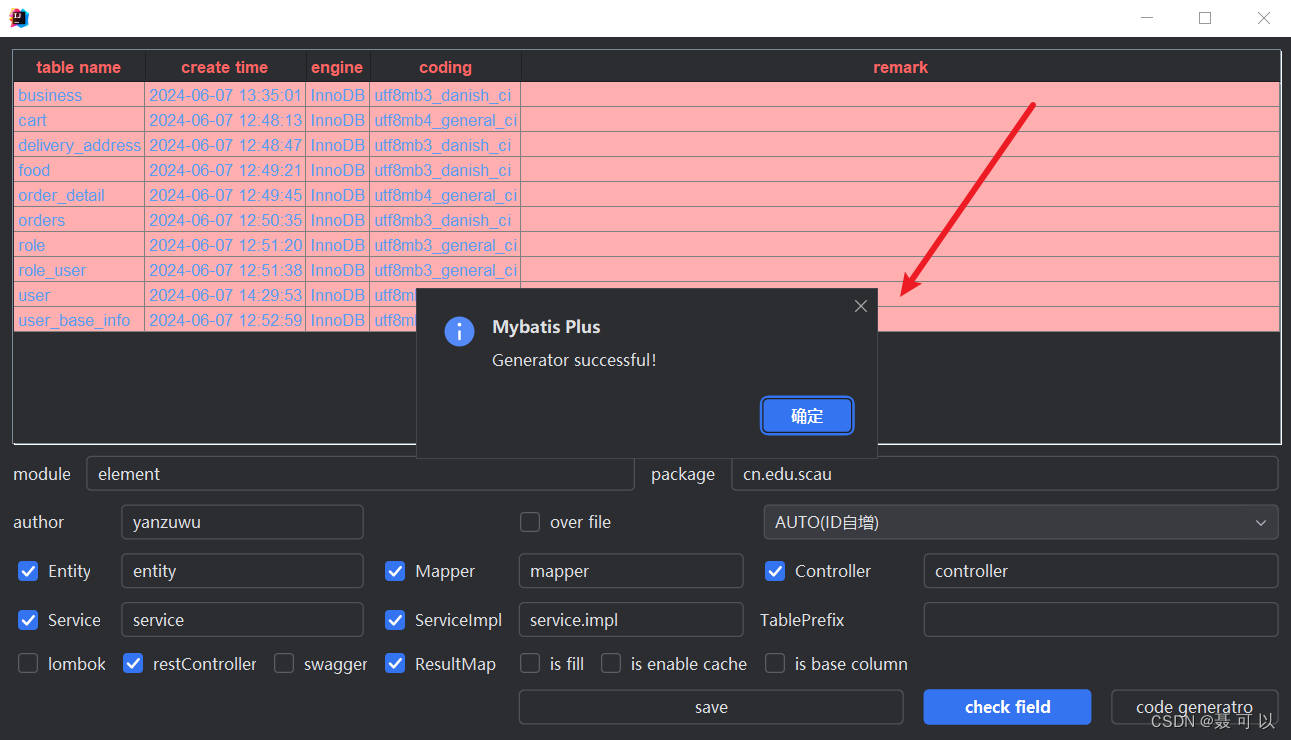Click the module input field
This screenshot has height=740, width=1291.
coord(360,474)
